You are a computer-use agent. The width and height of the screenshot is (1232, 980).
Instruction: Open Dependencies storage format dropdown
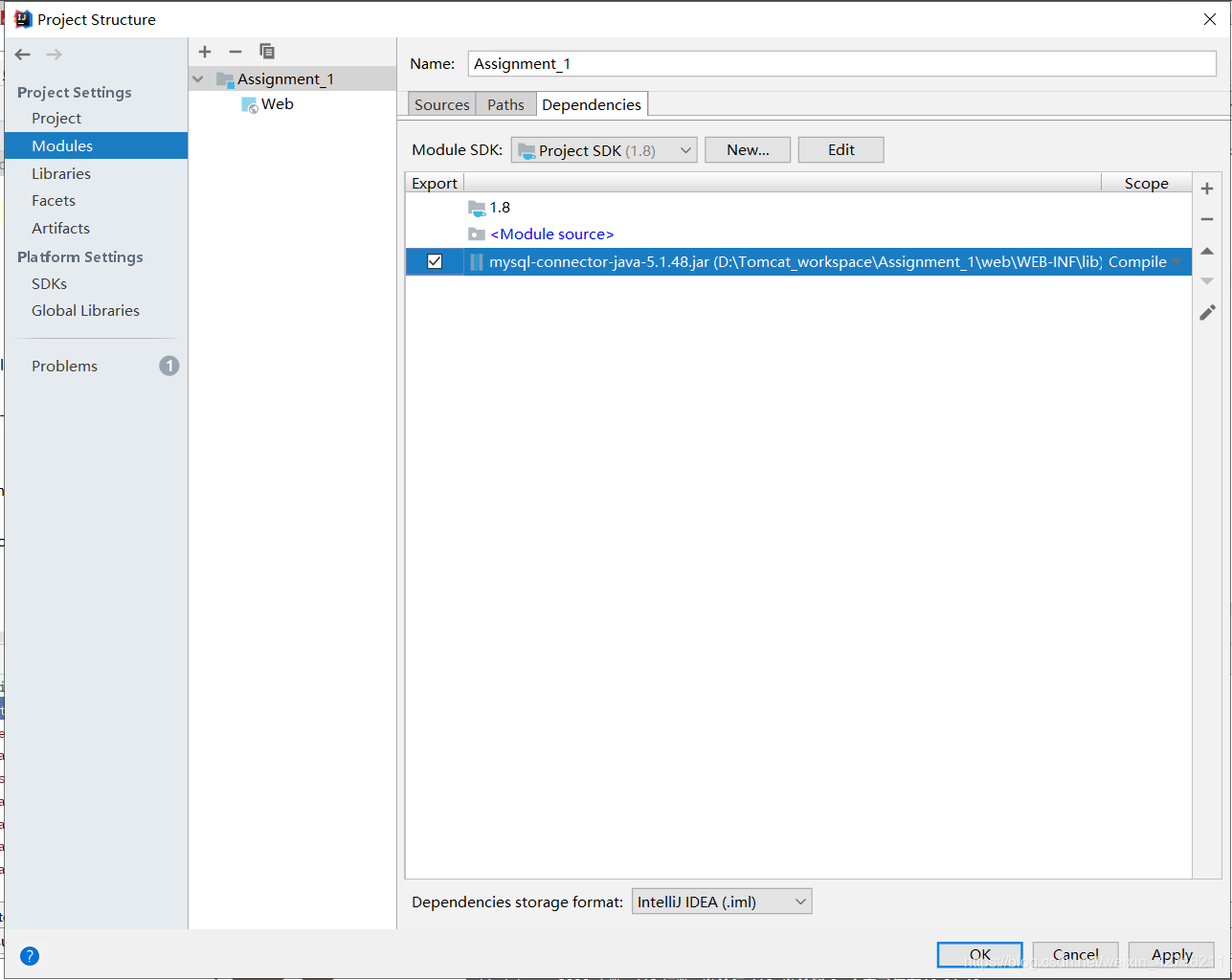(x=800, y=901)
